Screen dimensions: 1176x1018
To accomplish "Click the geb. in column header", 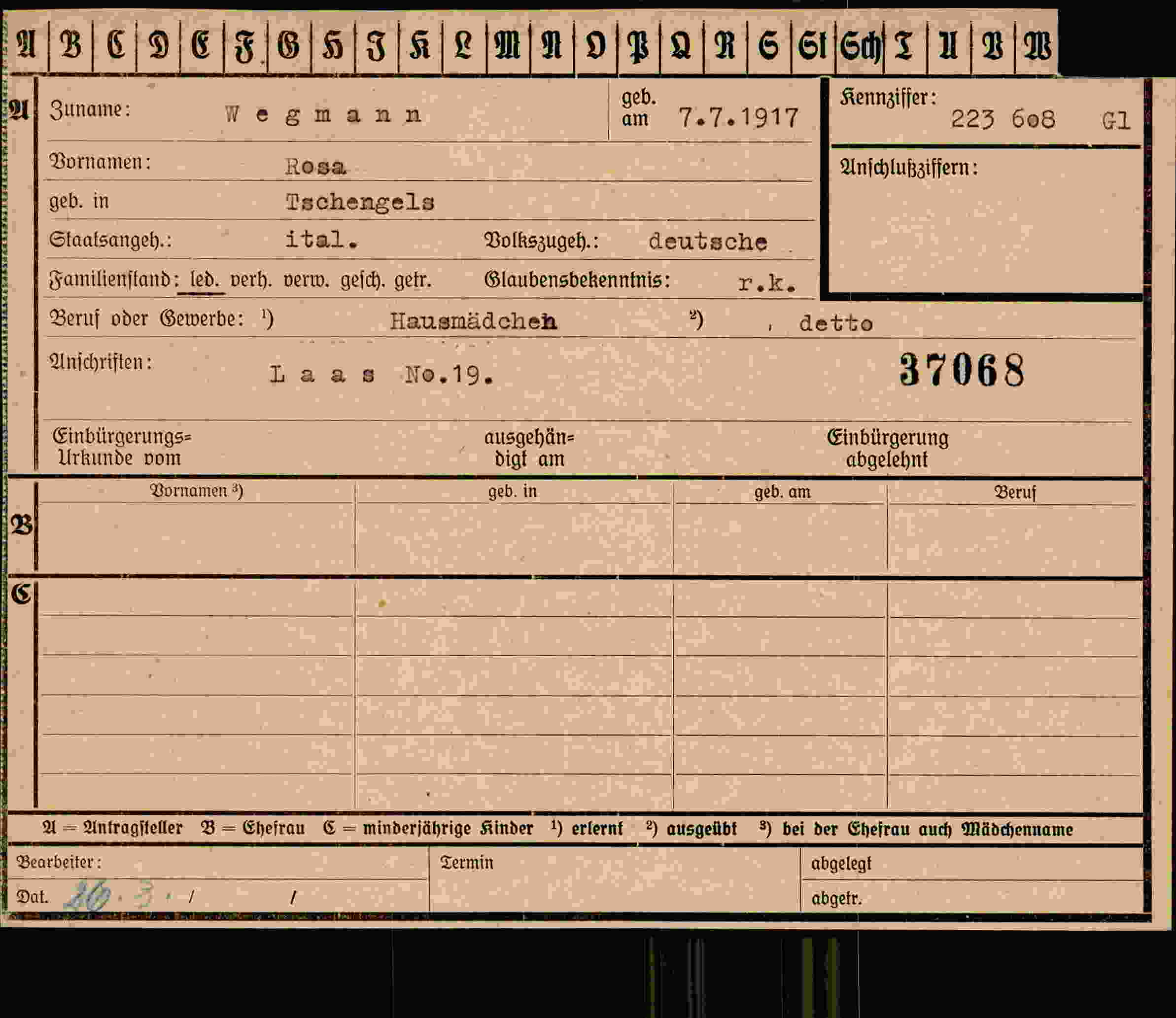I will 513,491.
